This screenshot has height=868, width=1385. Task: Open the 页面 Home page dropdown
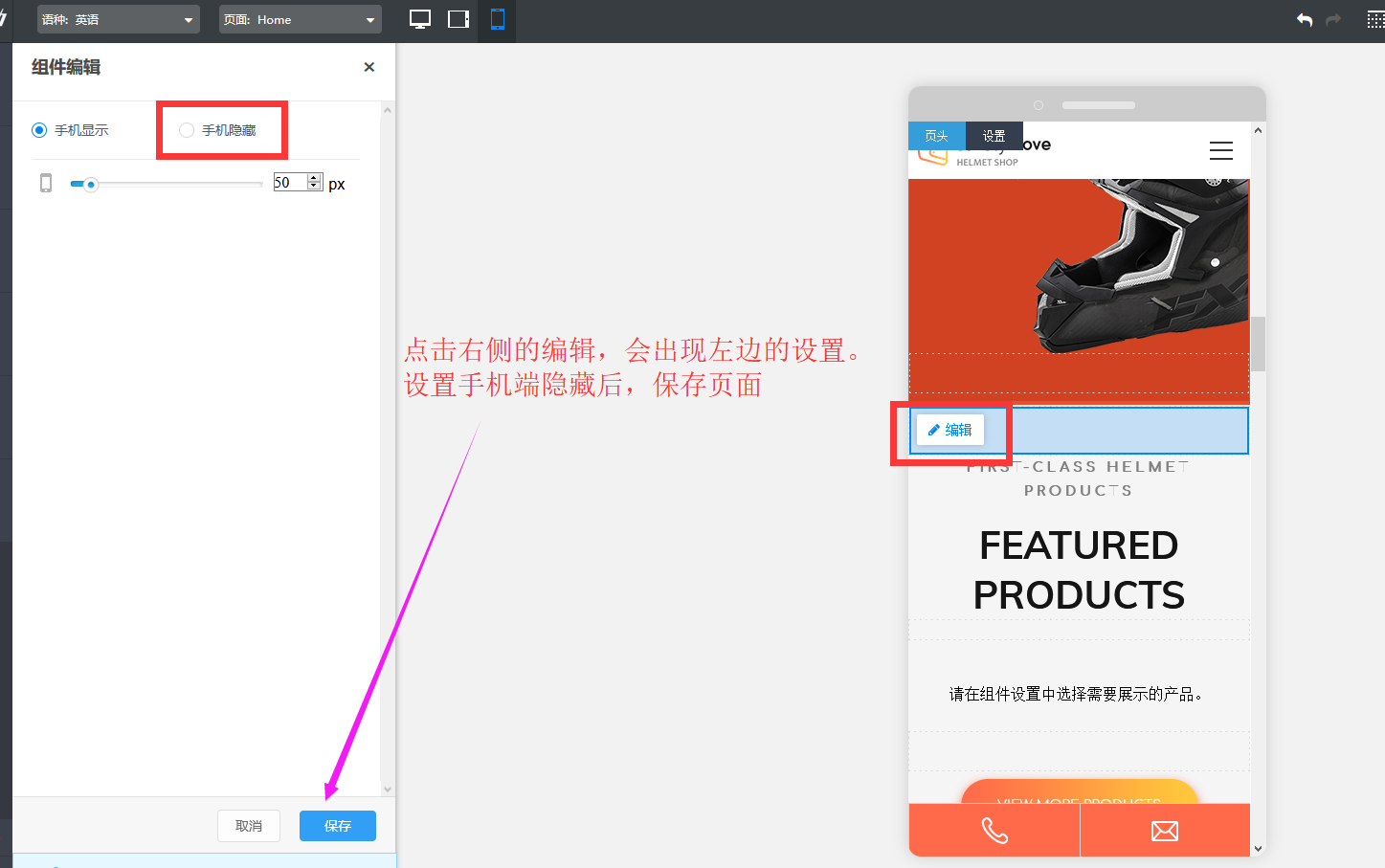[x=300, y=19]
